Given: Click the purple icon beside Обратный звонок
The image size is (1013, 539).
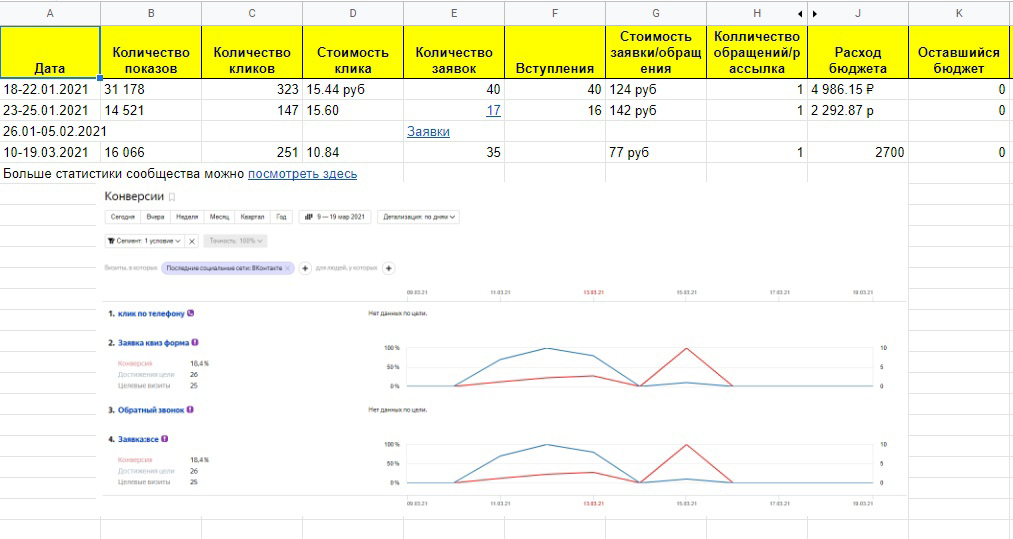Looking at the screenshot, I should click(x=190, y=410).
